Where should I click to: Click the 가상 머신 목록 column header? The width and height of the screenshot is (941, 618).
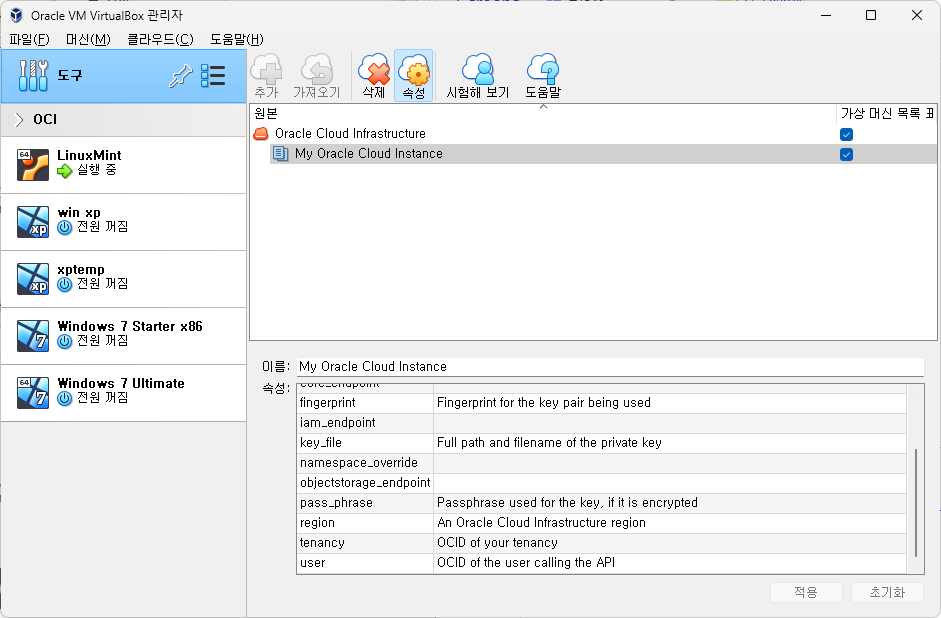886,113
